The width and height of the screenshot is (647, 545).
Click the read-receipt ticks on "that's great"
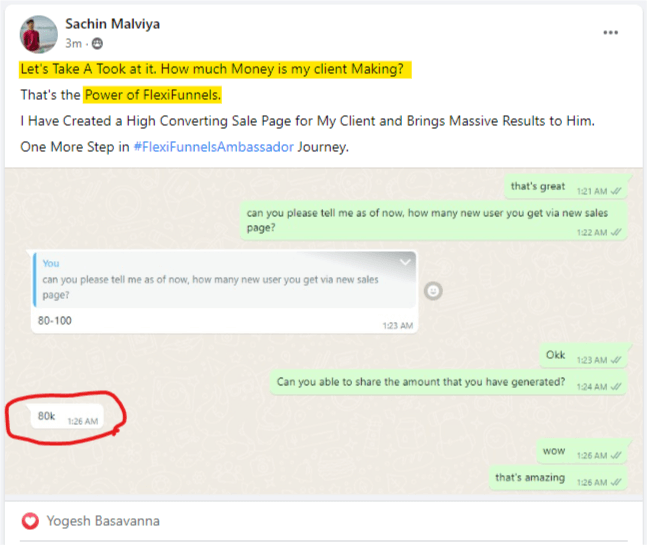[615, 190]
